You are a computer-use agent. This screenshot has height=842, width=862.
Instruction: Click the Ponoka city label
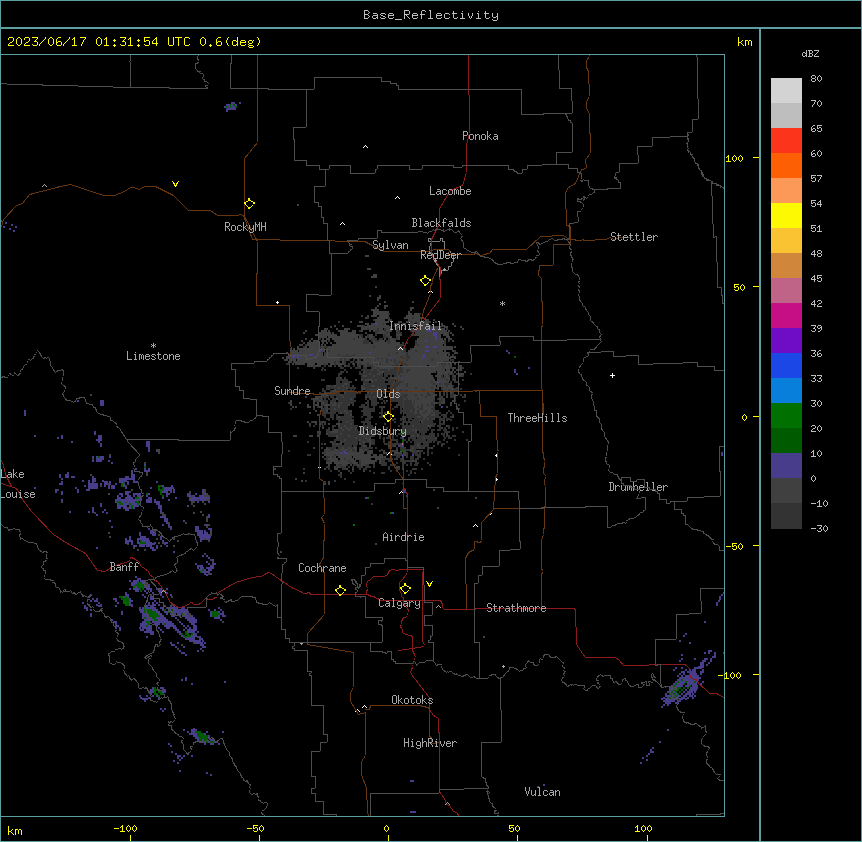point(480,136)
